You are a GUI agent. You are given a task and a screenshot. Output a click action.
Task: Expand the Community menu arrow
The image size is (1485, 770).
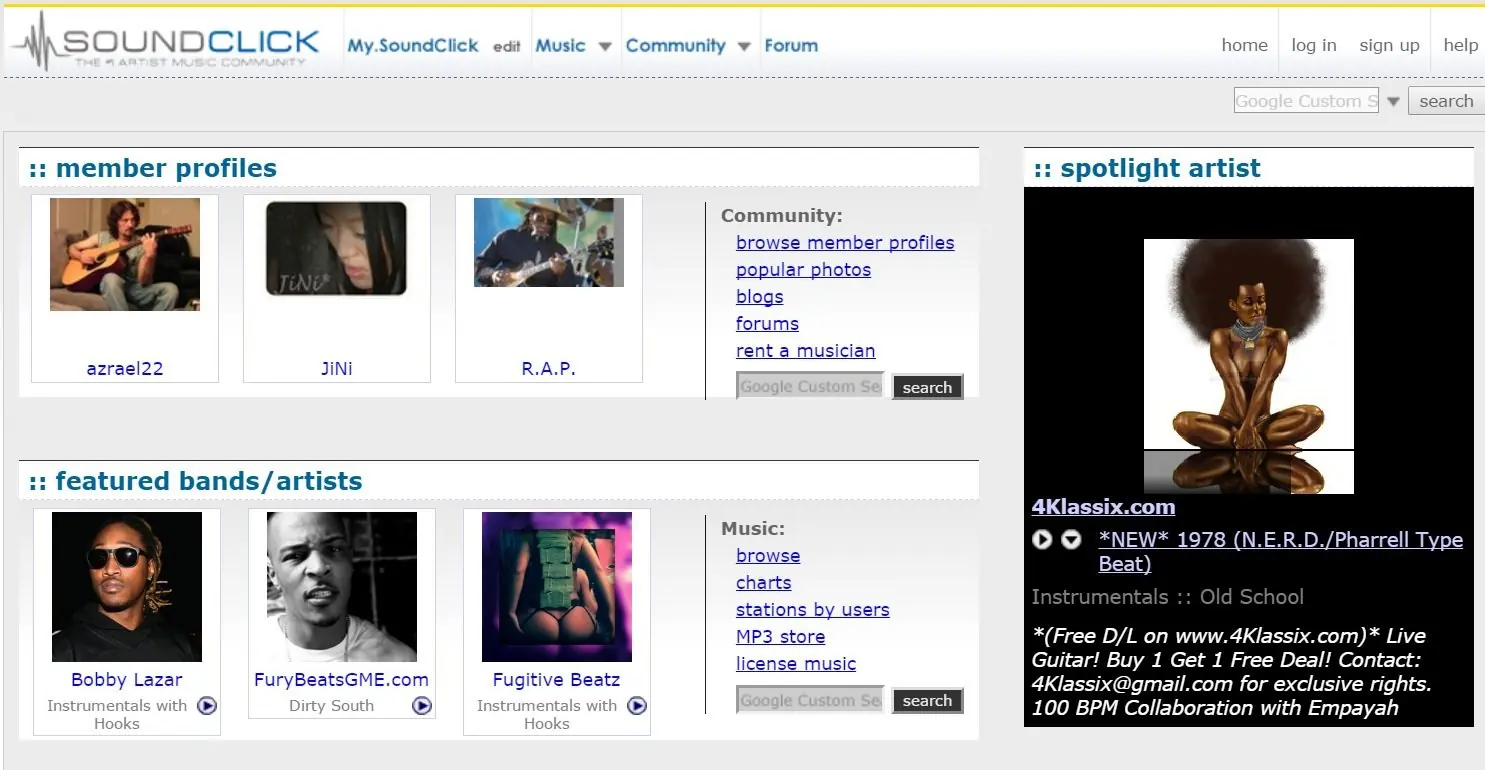pyautogui.click(x=744, y=46)
